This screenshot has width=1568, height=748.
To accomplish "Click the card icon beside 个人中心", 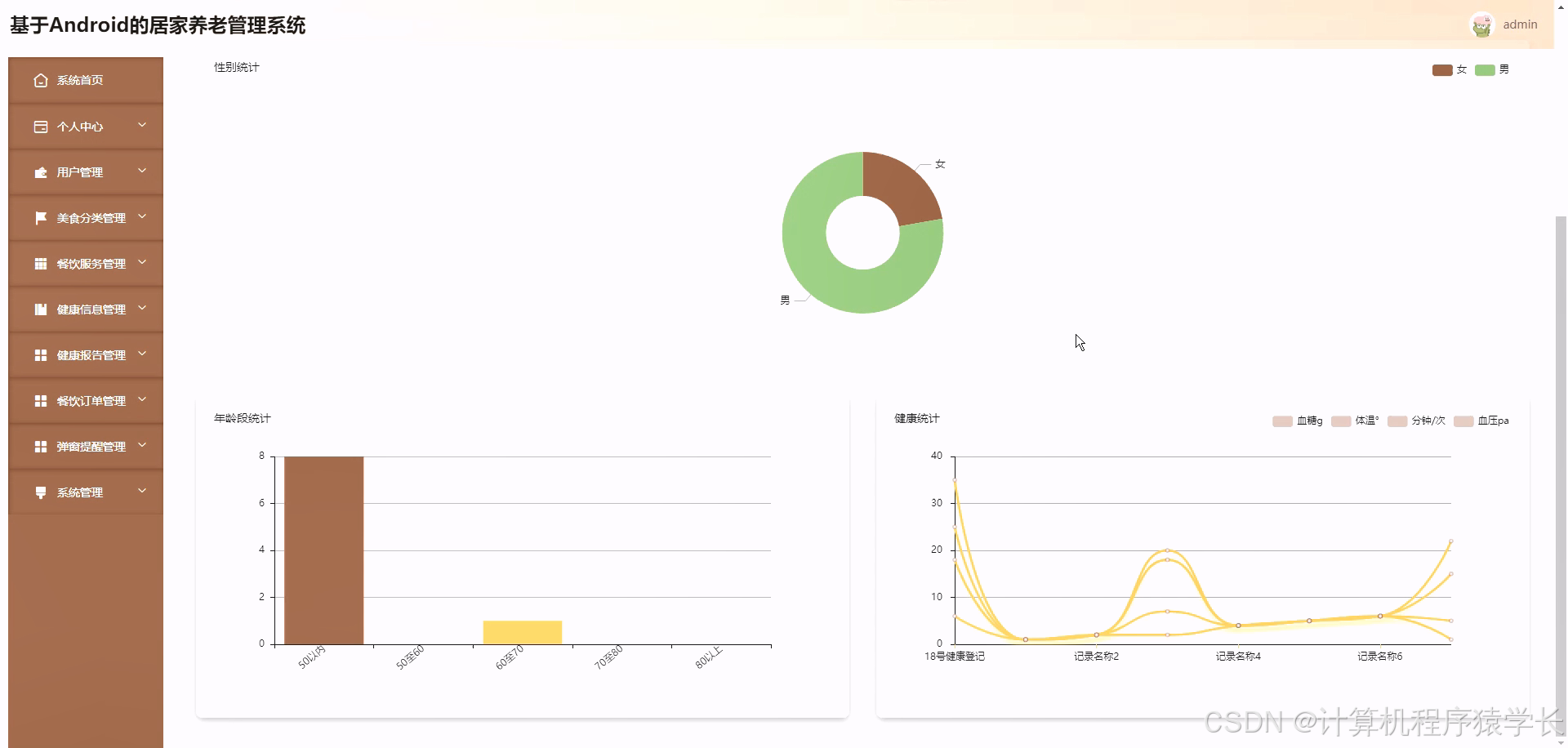I will point(41,127).
